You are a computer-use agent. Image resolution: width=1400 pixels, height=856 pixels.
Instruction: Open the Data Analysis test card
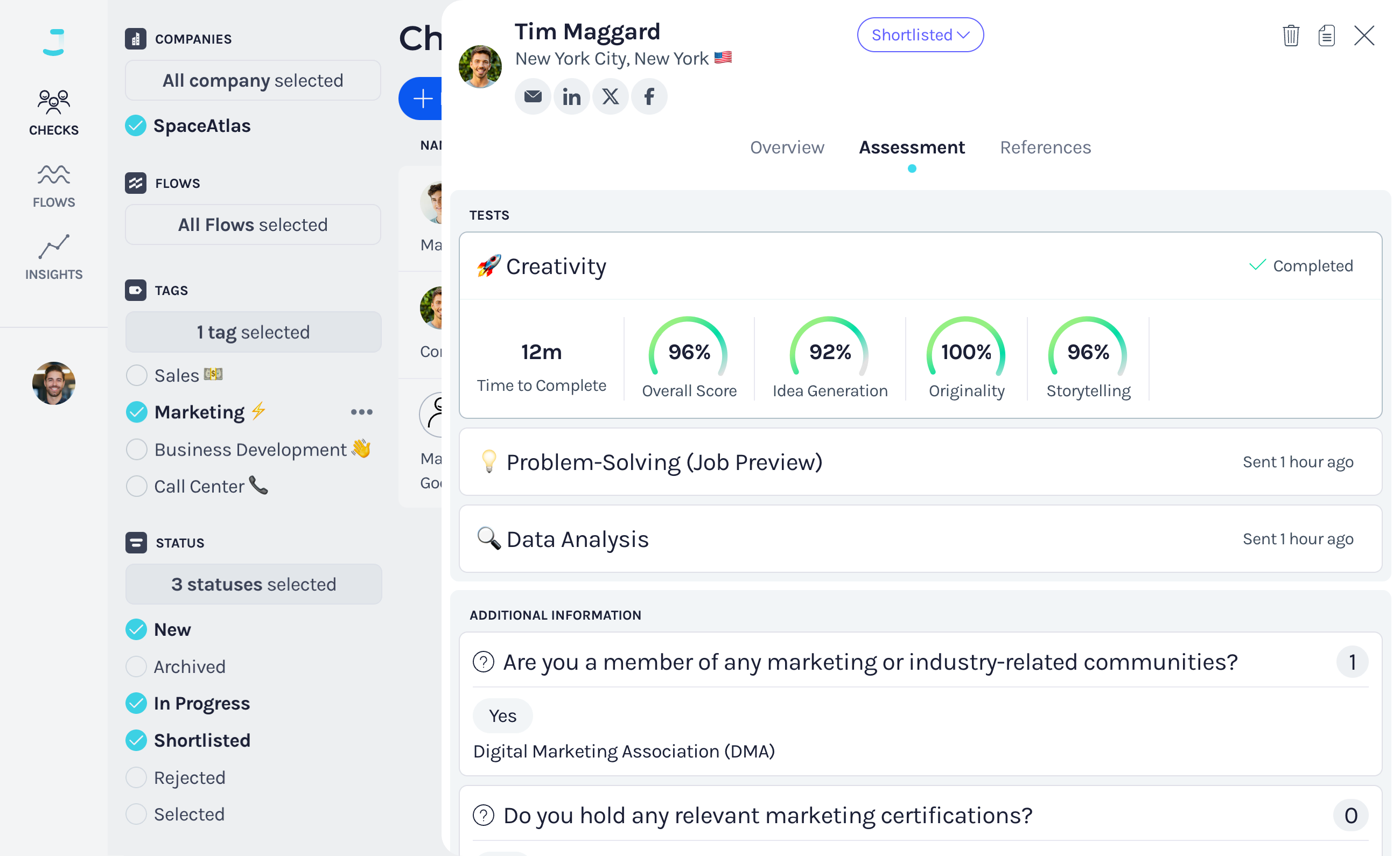coord(919,538)
